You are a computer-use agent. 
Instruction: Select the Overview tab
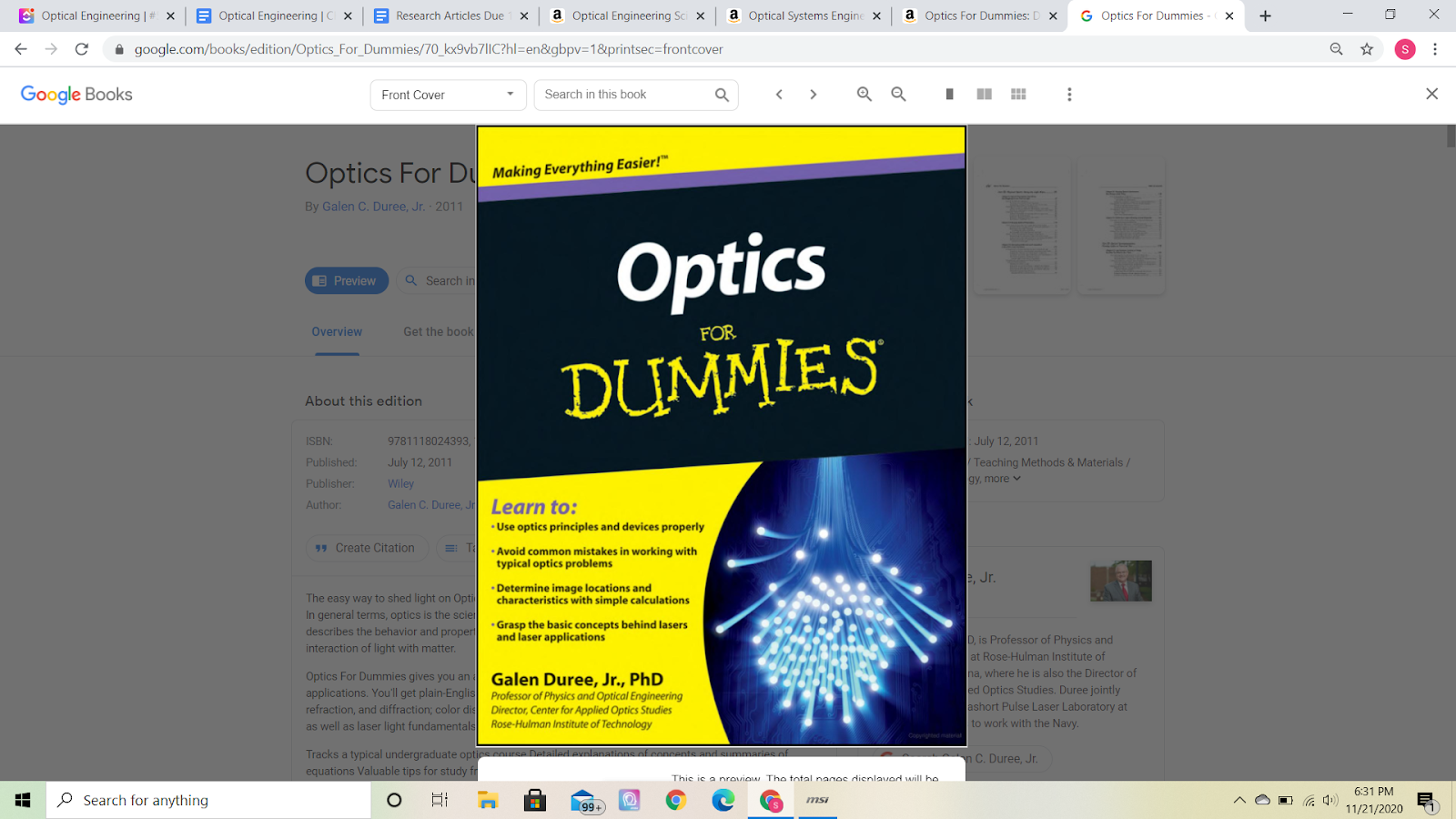click(x=337, y=332)
